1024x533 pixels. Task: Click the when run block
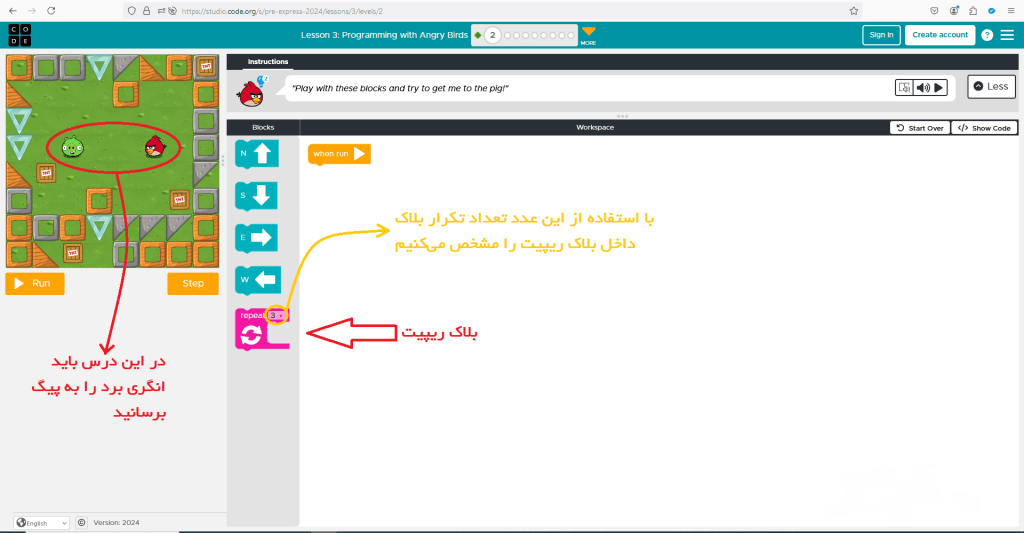339,154
